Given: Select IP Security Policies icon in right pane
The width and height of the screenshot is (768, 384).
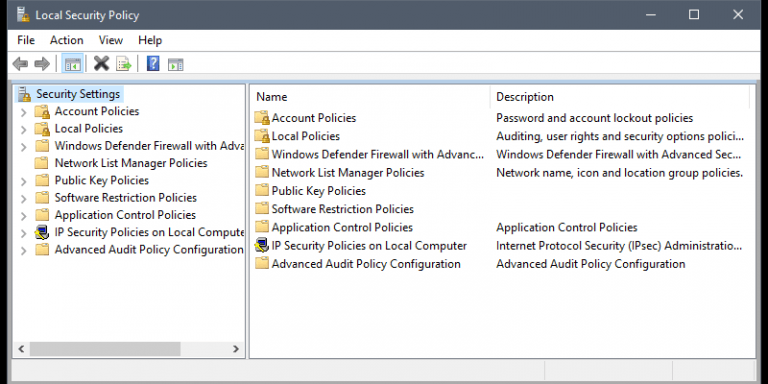Looking at the screenshot, I should (262, 245).
